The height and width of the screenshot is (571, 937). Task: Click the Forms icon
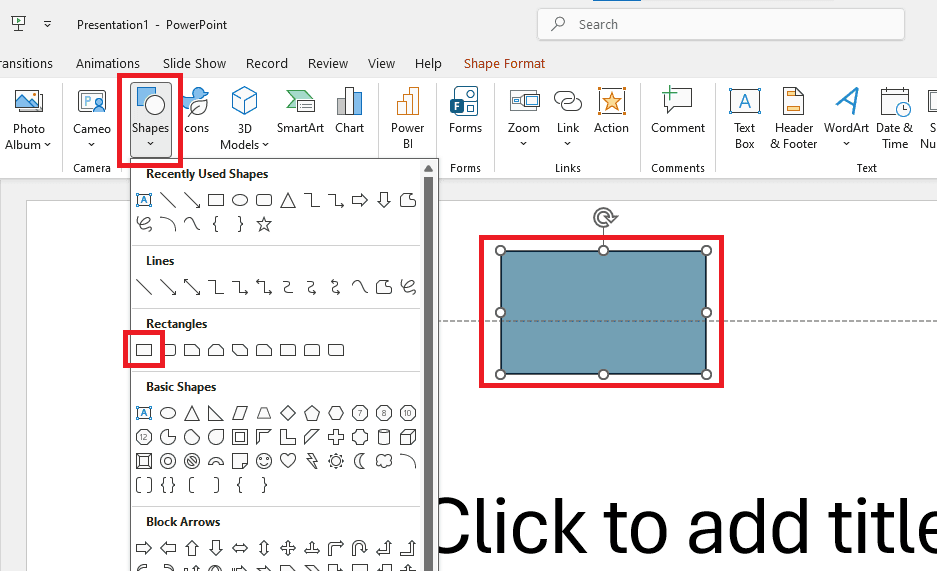[x=465, y=100]
